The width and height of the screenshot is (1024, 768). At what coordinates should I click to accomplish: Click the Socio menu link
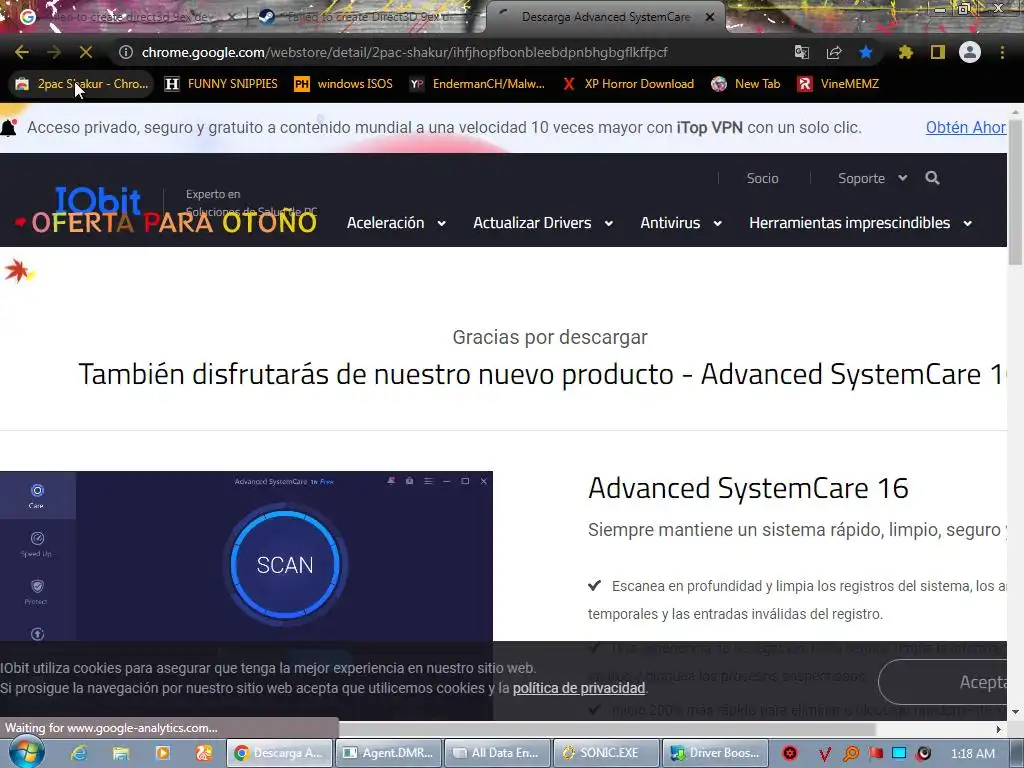click(762, 178)
